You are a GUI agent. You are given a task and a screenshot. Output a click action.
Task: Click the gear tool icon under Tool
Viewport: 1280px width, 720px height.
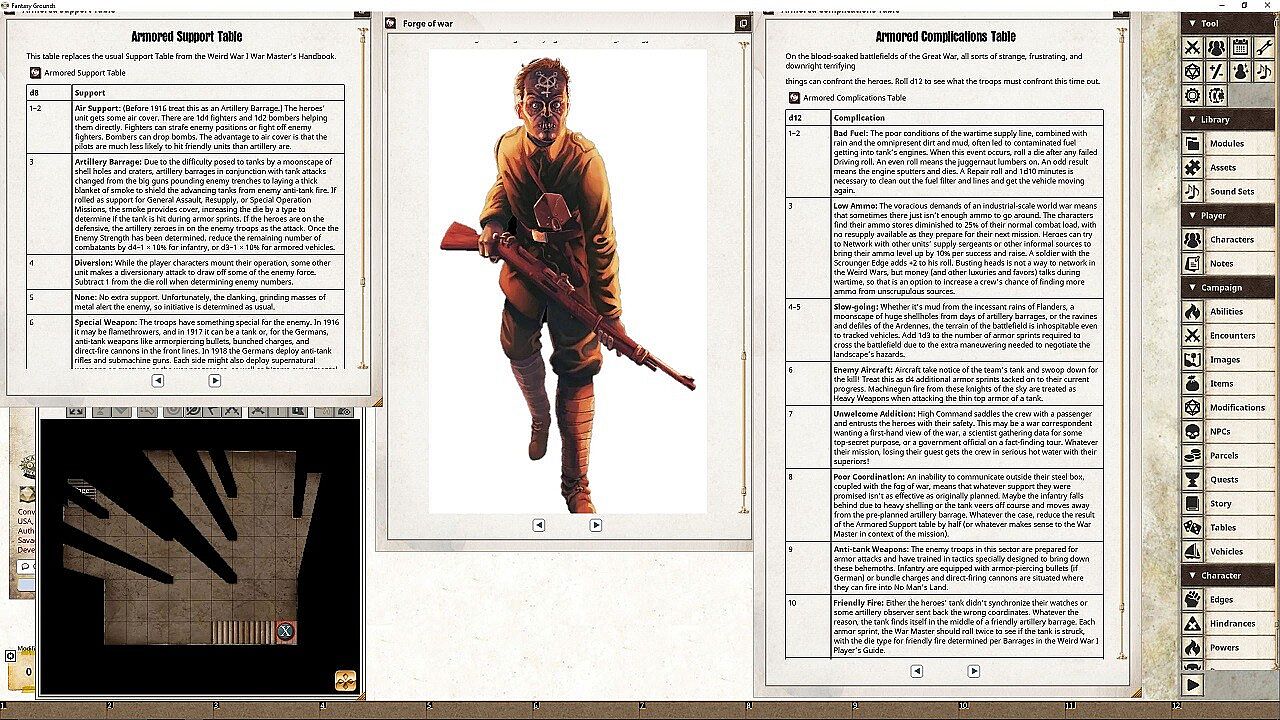tap(1192, 95)
